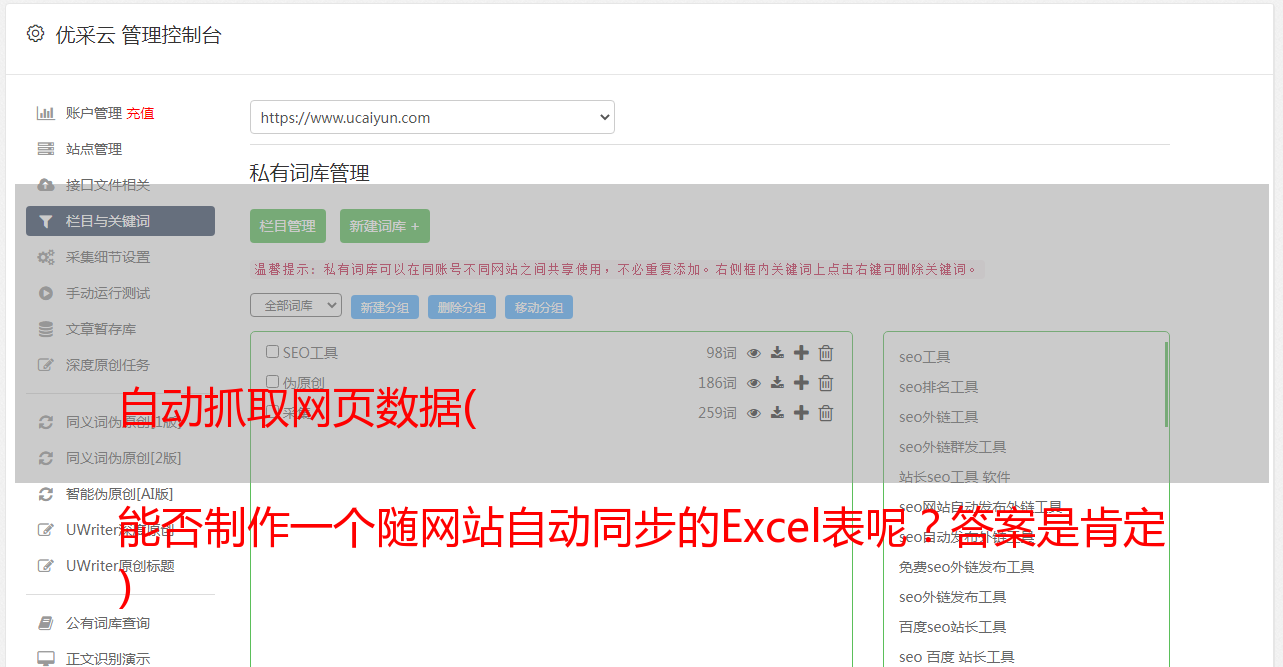Click the plus icon in the 259词 row
The width and height of the screenshot is (1283, 667).
(x=801, y=413)
